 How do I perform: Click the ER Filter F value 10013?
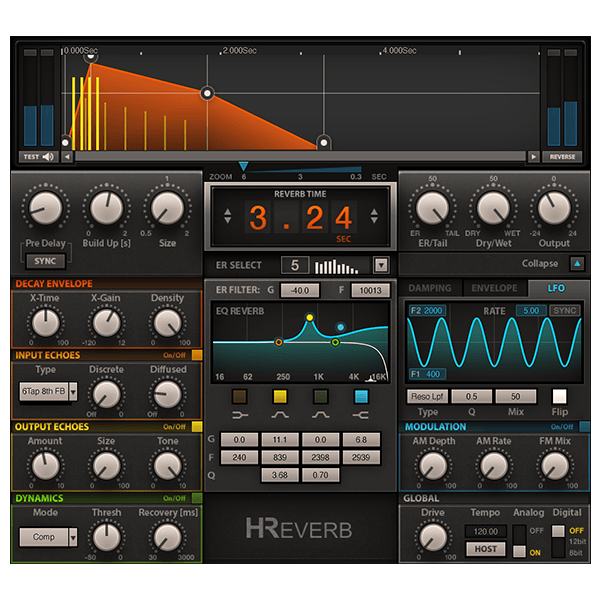coord(370,290)
